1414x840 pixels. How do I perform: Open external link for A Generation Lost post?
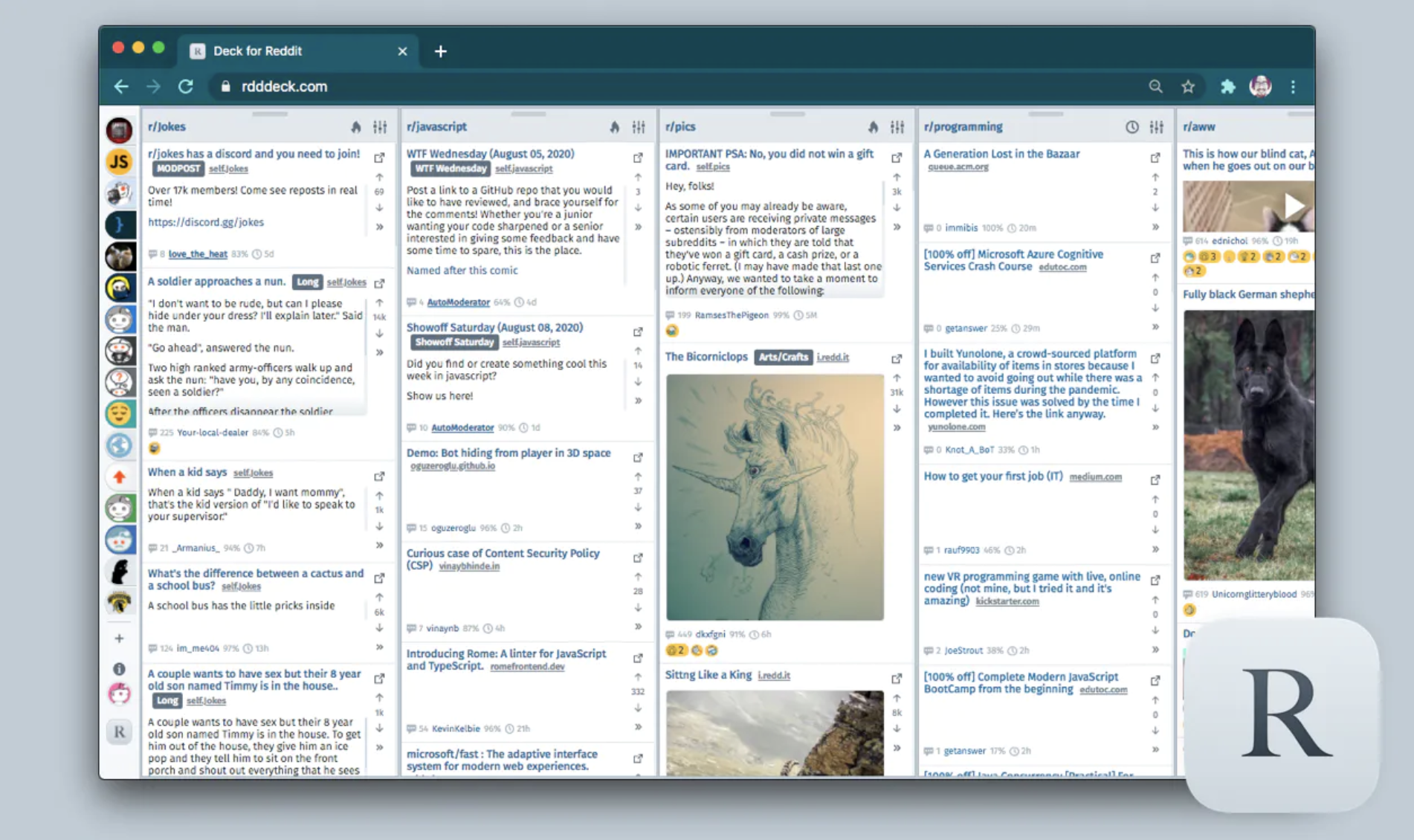[1155, 158]
